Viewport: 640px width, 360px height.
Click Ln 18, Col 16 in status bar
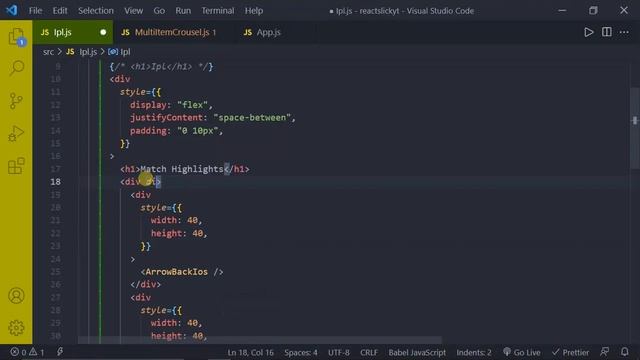coord(251,352)
